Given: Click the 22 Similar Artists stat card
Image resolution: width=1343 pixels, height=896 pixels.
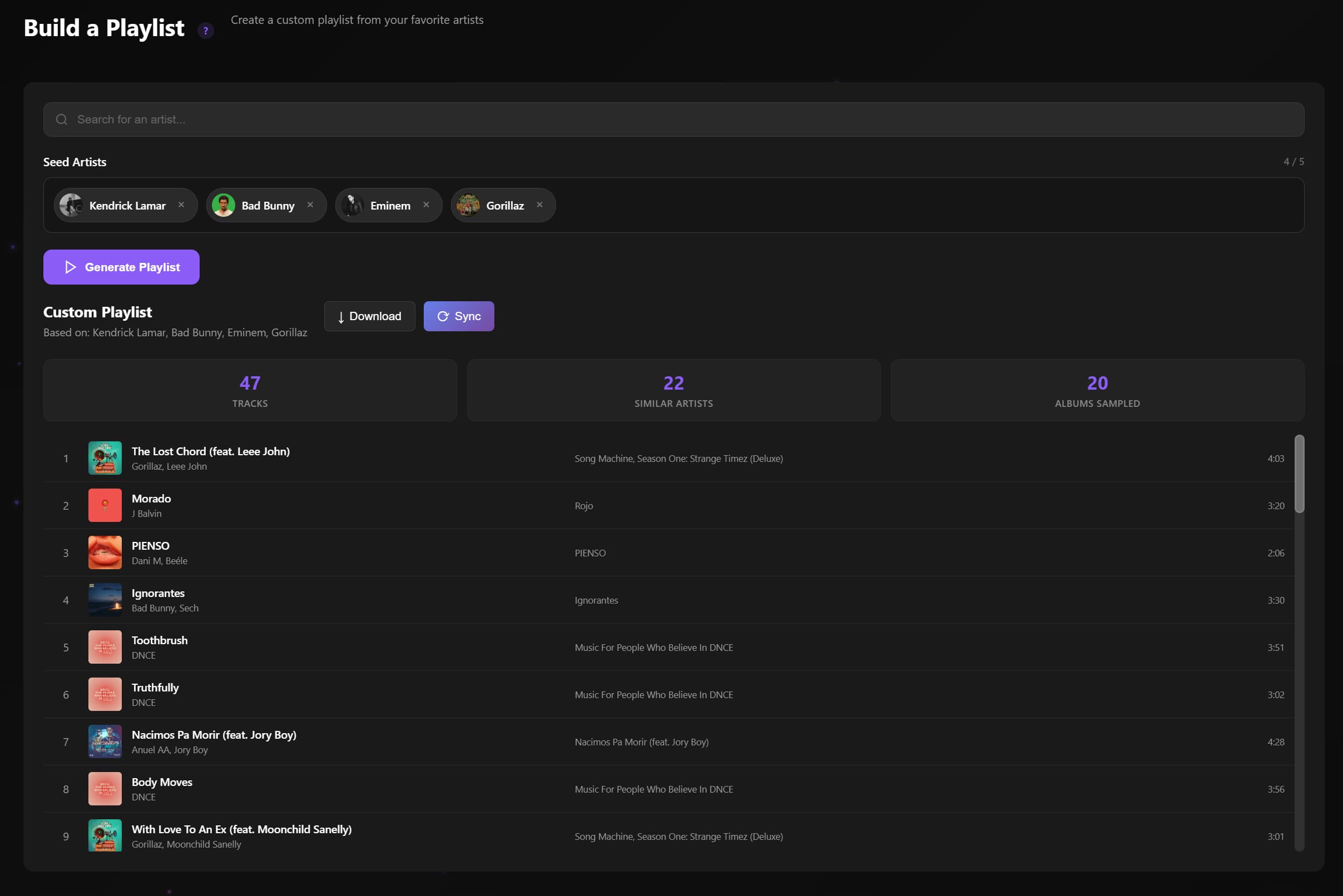Looking at the screenshot, I should click(x=673, y=390).
